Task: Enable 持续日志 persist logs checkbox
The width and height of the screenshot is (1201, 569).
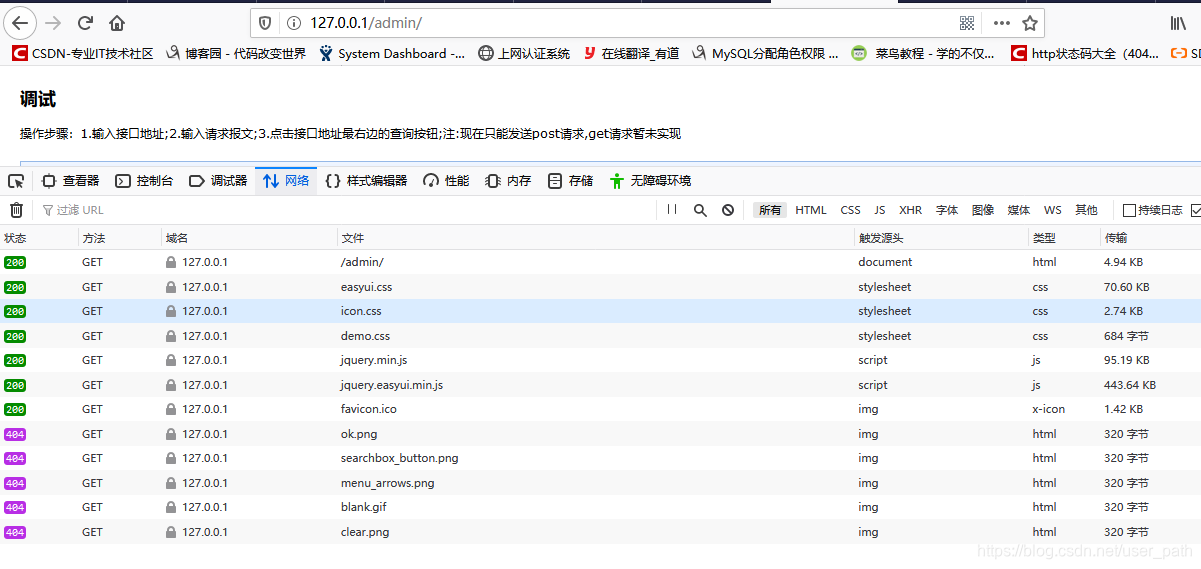Action: point(1130,210)
